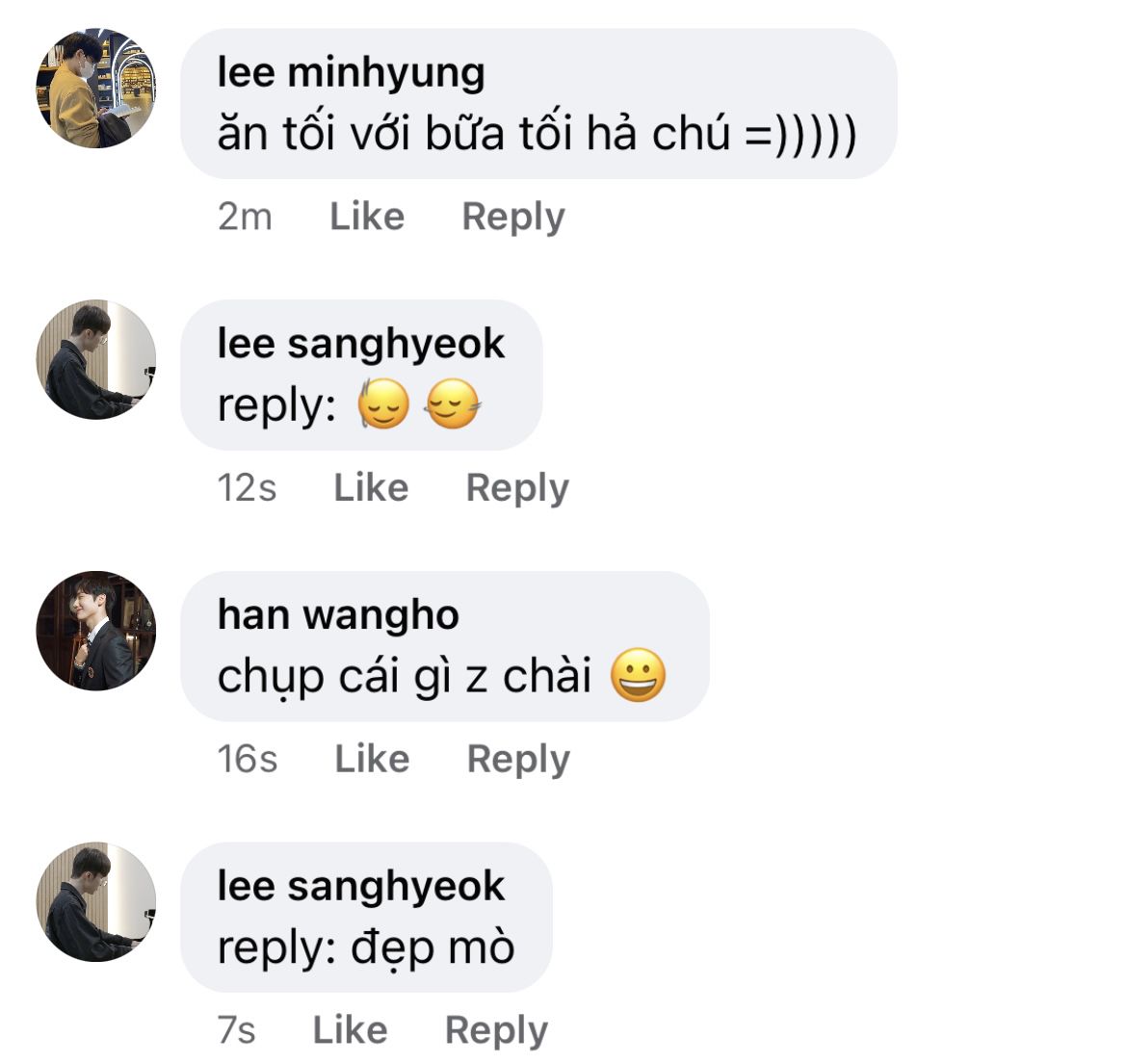Screen dimensions: 1127x1064
Task: Like lee sanghyeok's emoji comment
Action: [371, 488]
